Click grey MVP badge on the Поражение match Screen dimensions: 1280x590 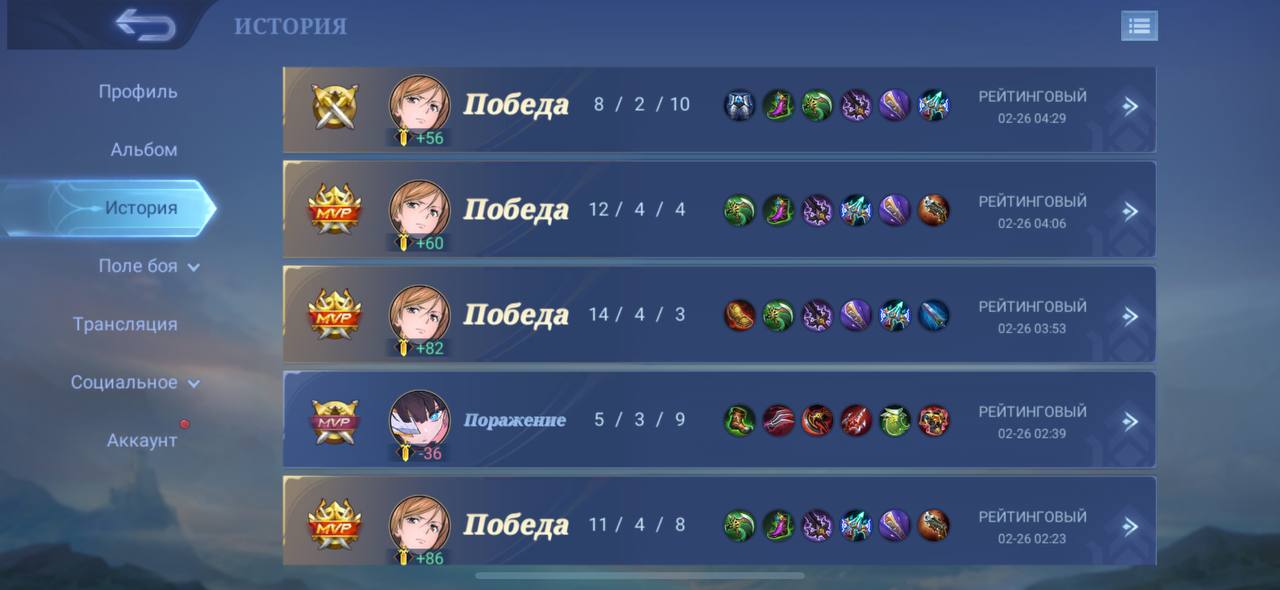pos(334,421)
